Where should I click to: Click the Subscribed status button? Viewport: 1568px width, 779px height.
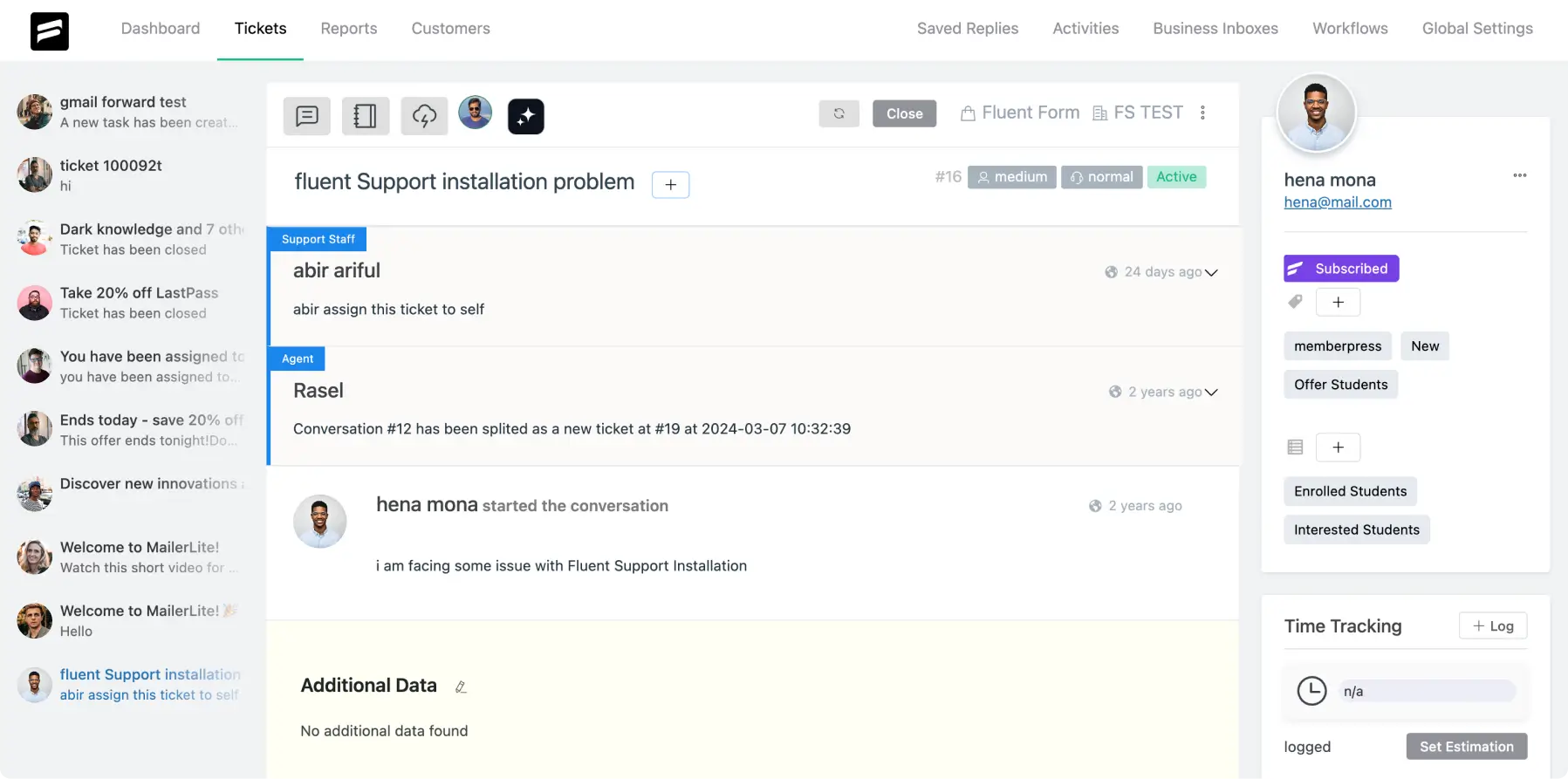pos(1341,269)
